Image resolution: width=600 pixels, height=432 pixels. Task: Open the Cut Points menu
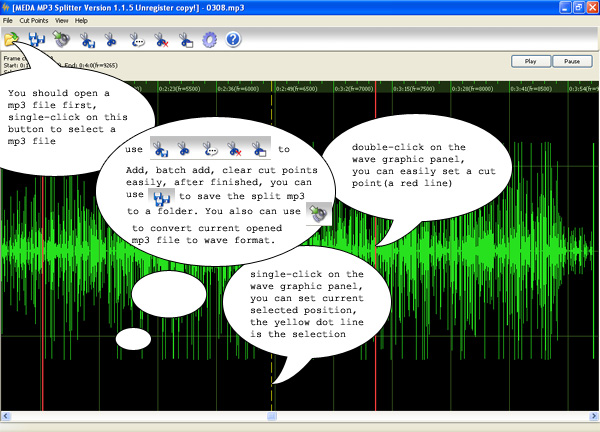(34, 21)
